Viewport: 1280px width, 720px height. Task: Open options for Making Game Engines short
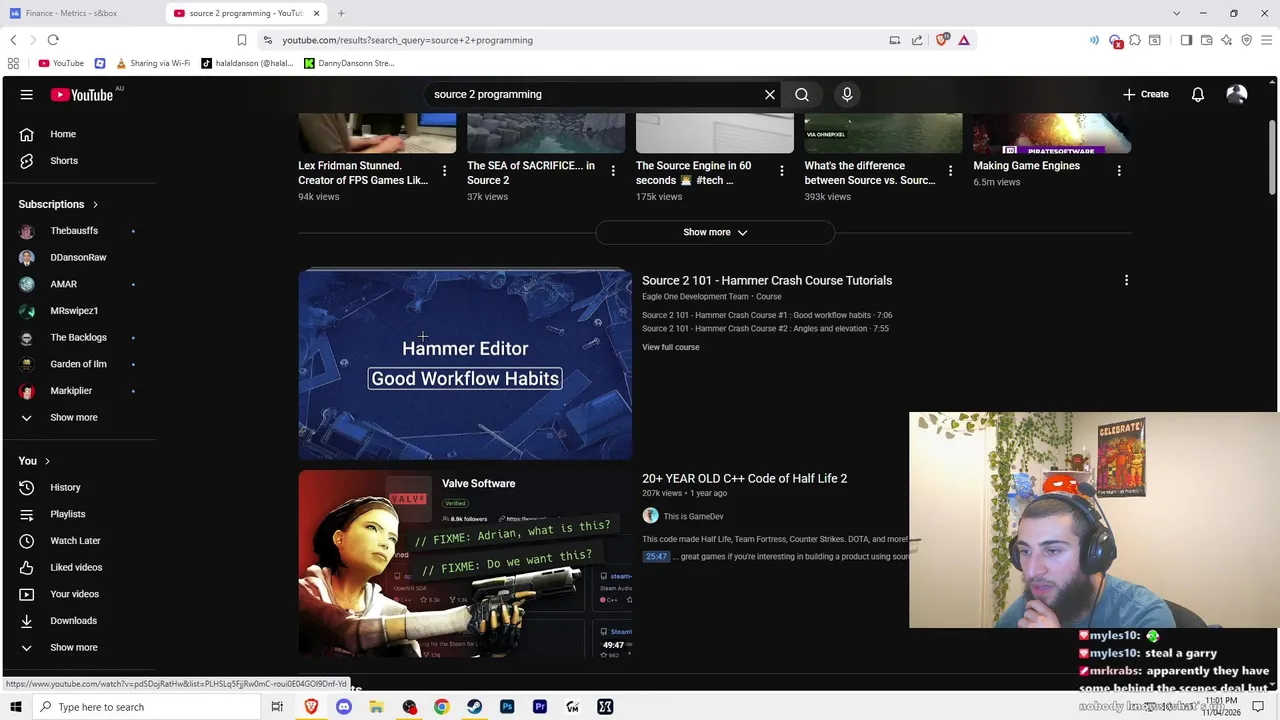[1119, 171]
